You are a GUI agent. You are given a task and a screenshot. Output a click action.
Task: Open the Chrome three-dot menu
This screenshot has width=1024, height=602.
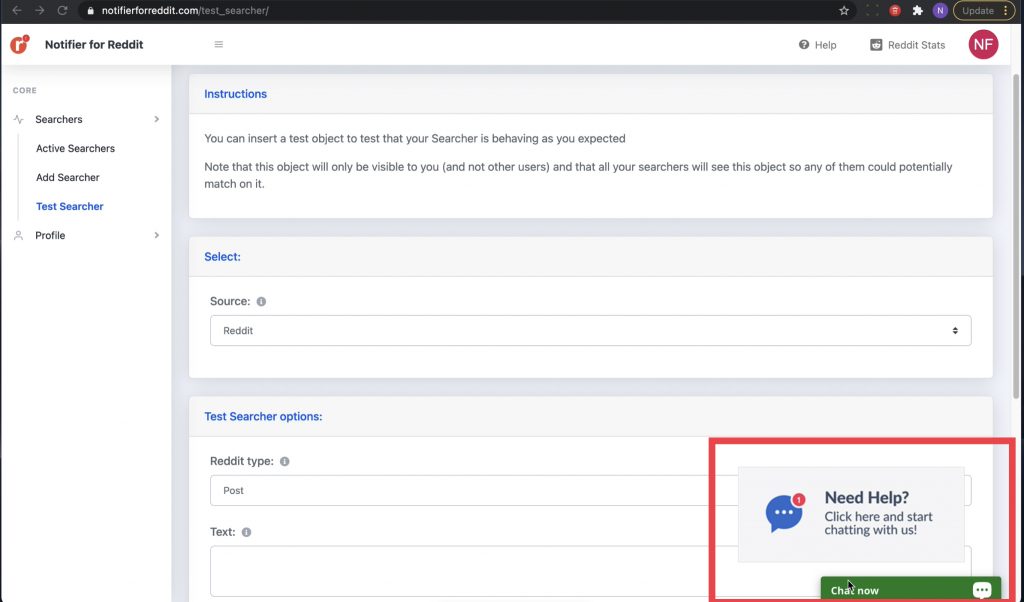point(1006,10)
